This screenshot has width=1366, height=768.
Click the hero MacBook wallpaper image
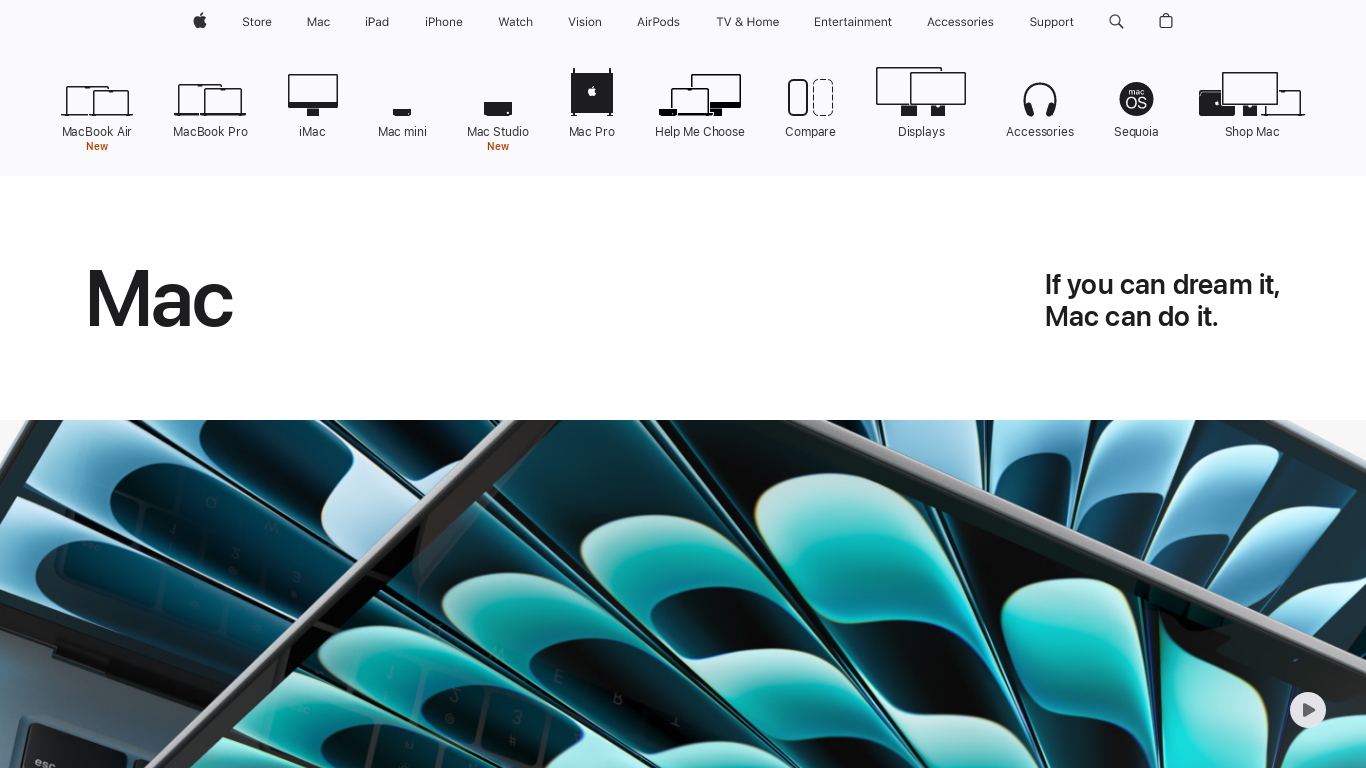pos(683,594)
